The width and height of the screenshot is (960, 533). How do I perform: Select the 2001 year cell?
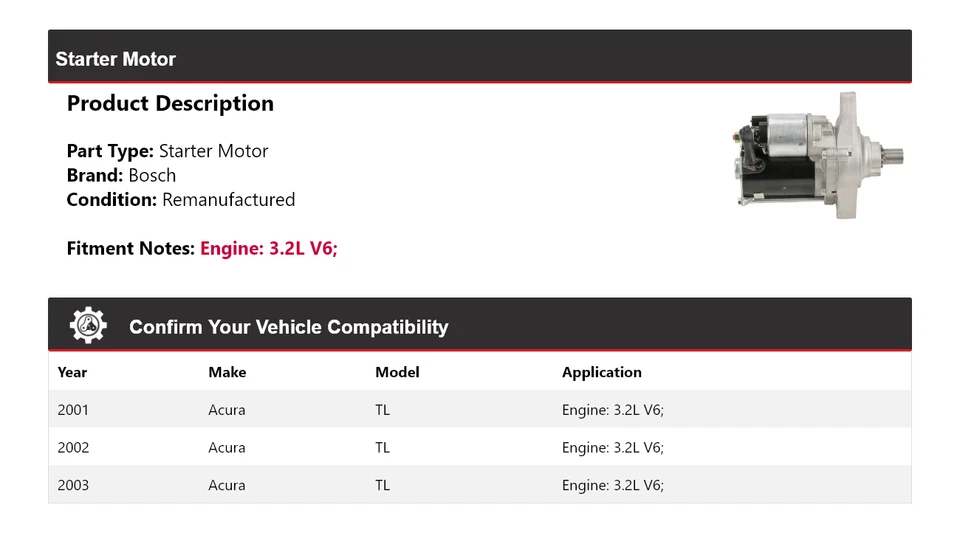tap(73, 410)
